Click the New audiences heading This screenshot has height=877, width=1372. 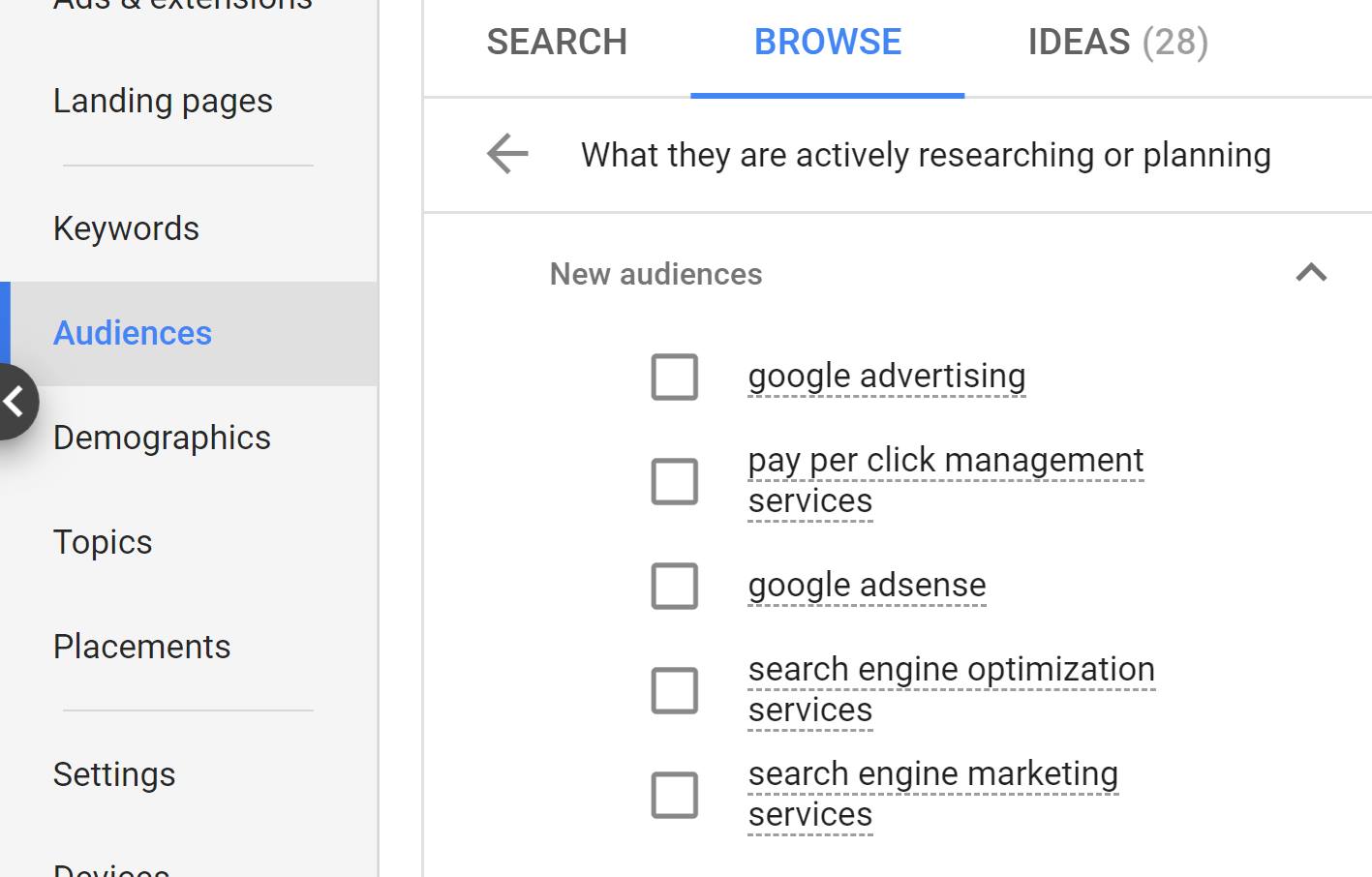656,274
